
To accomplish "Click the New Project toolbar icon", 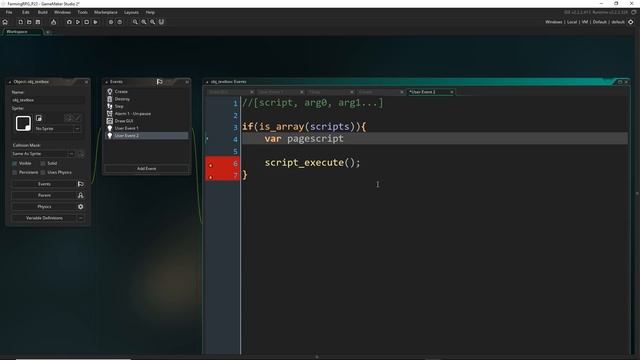I will click(20, 22).
